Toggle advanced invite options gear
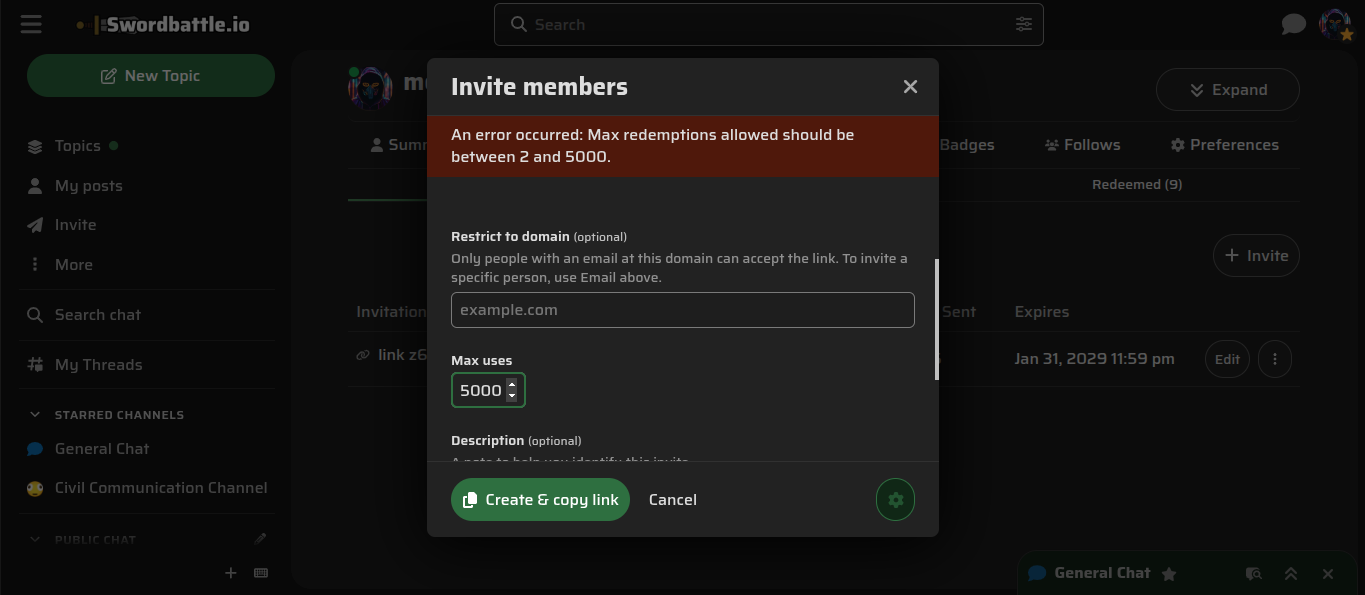The image size is (1365, 595). pos(895,500)
